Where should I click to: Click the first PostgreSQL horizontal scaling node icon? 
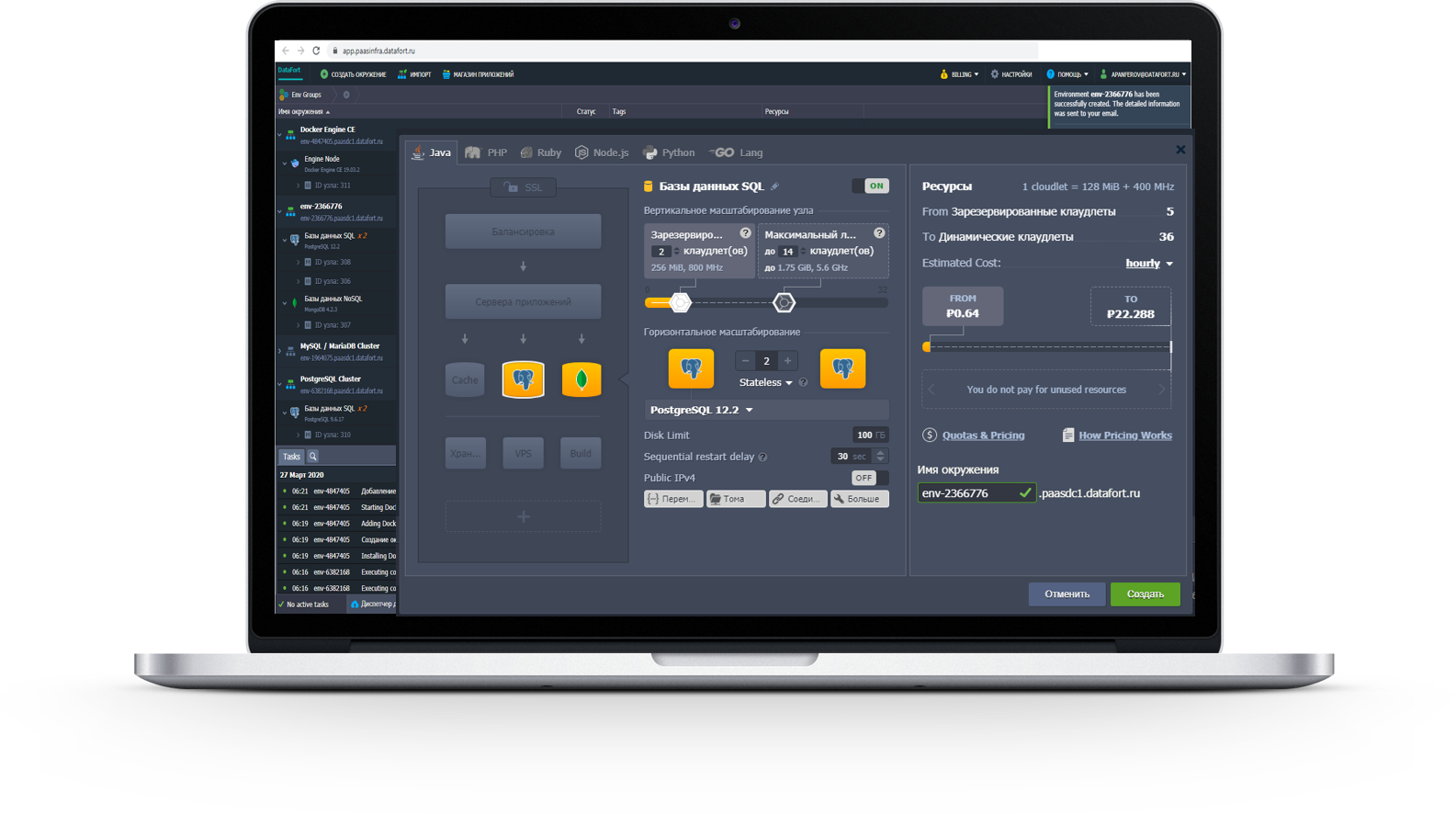pyautogui.click(x=691, y=368)
